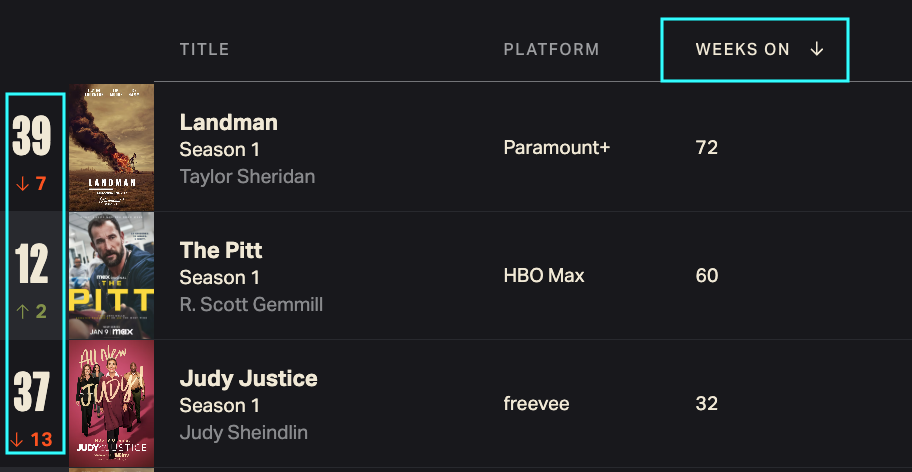Open The Pitt title link
This screenshot has width=912, height=472.
221,250
